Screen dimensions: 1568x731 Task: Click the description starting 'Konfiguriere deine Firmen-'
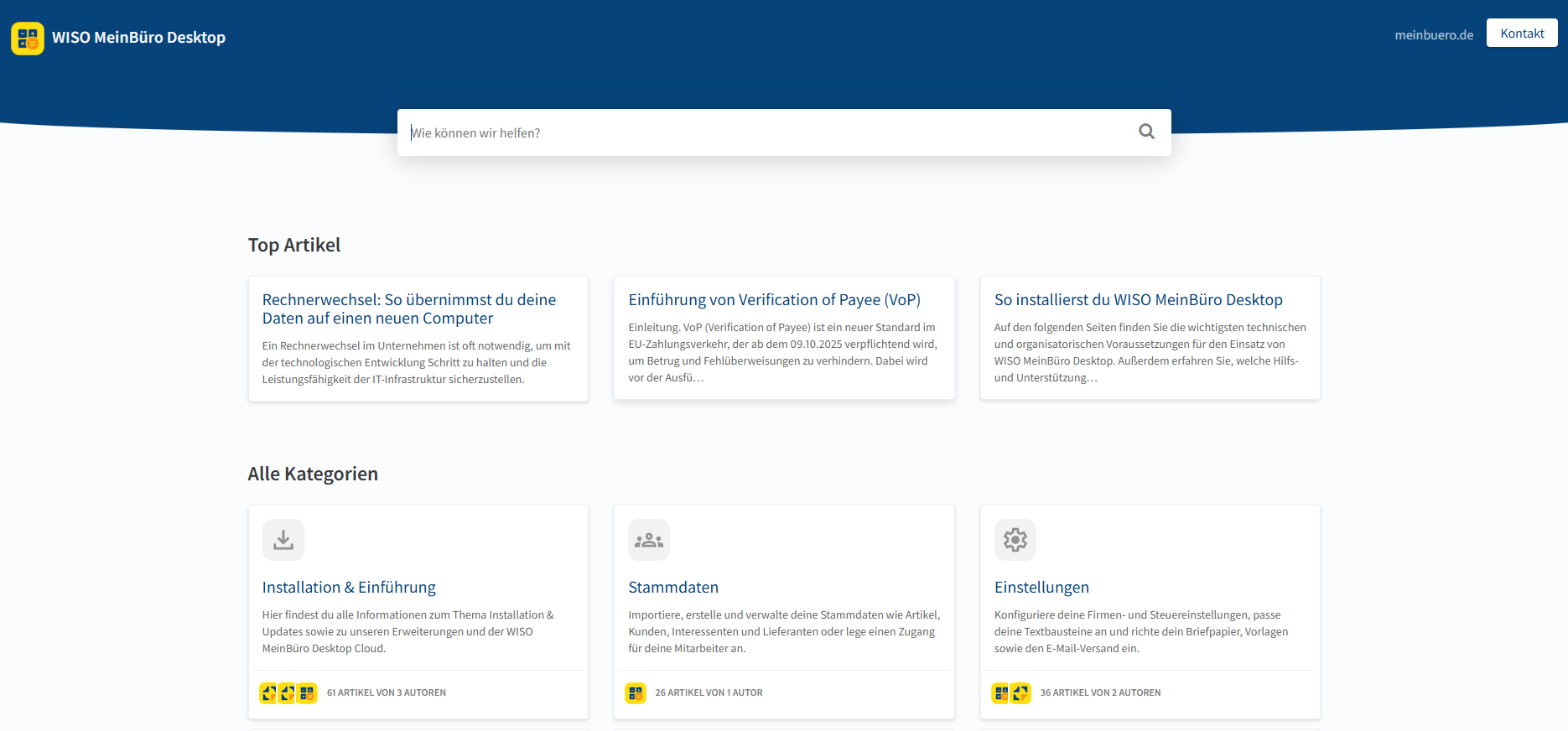1141,632
